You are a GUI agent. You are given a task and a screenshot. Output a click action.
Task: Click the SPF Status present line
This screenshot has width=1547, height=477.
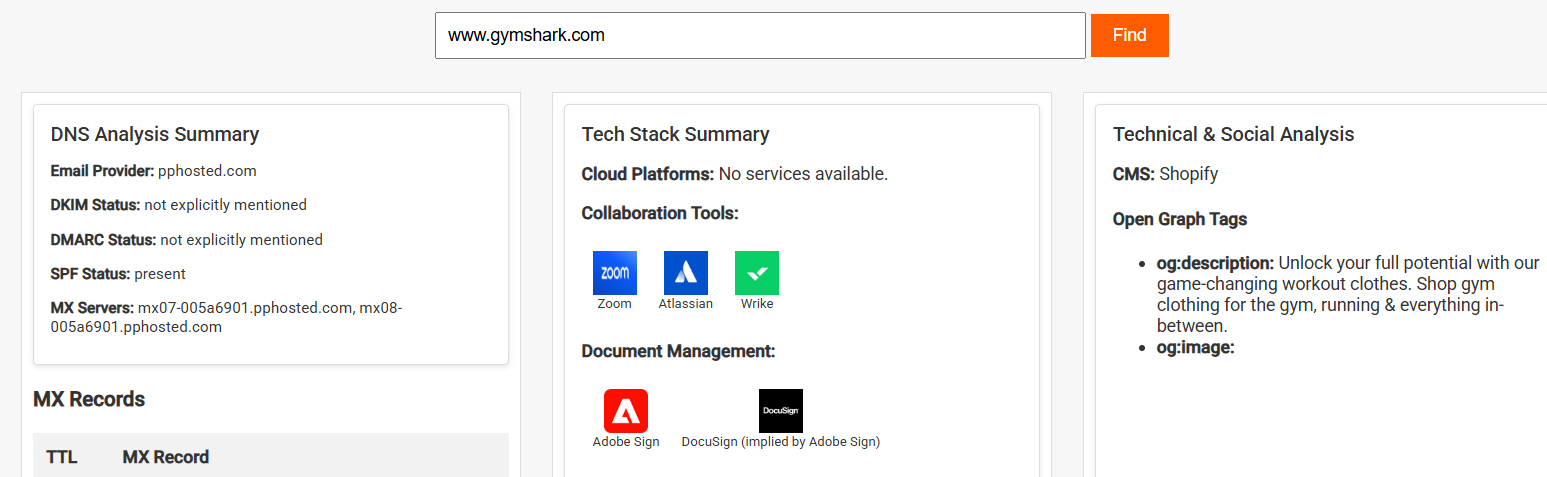click(119, 274)
